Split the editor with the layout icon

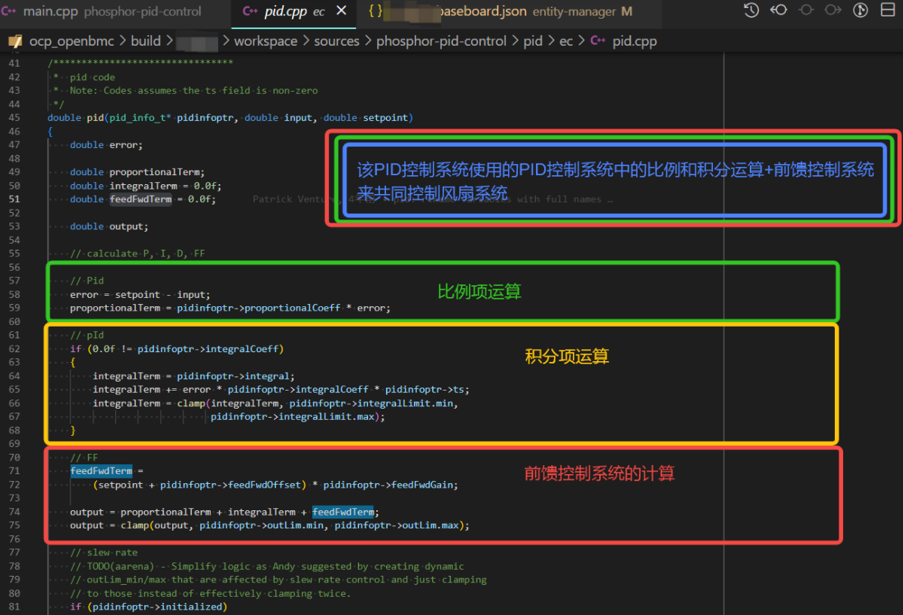click(888, 10)
